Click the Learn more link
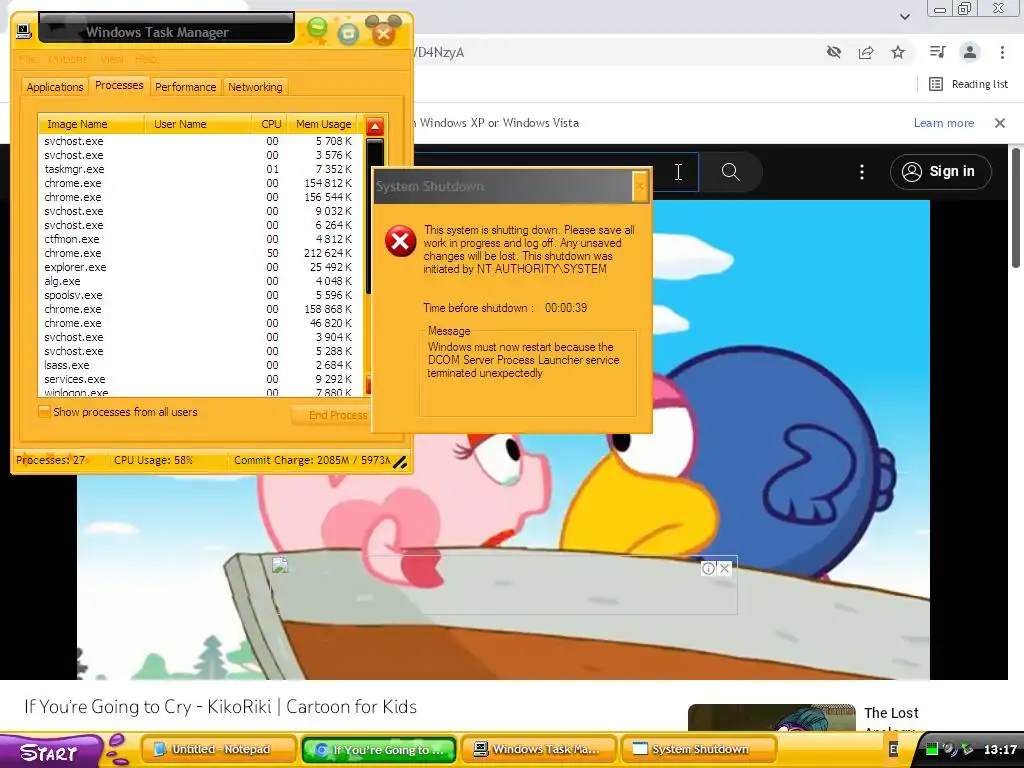This screenshot has height=768, width=1024. [944, 123]
